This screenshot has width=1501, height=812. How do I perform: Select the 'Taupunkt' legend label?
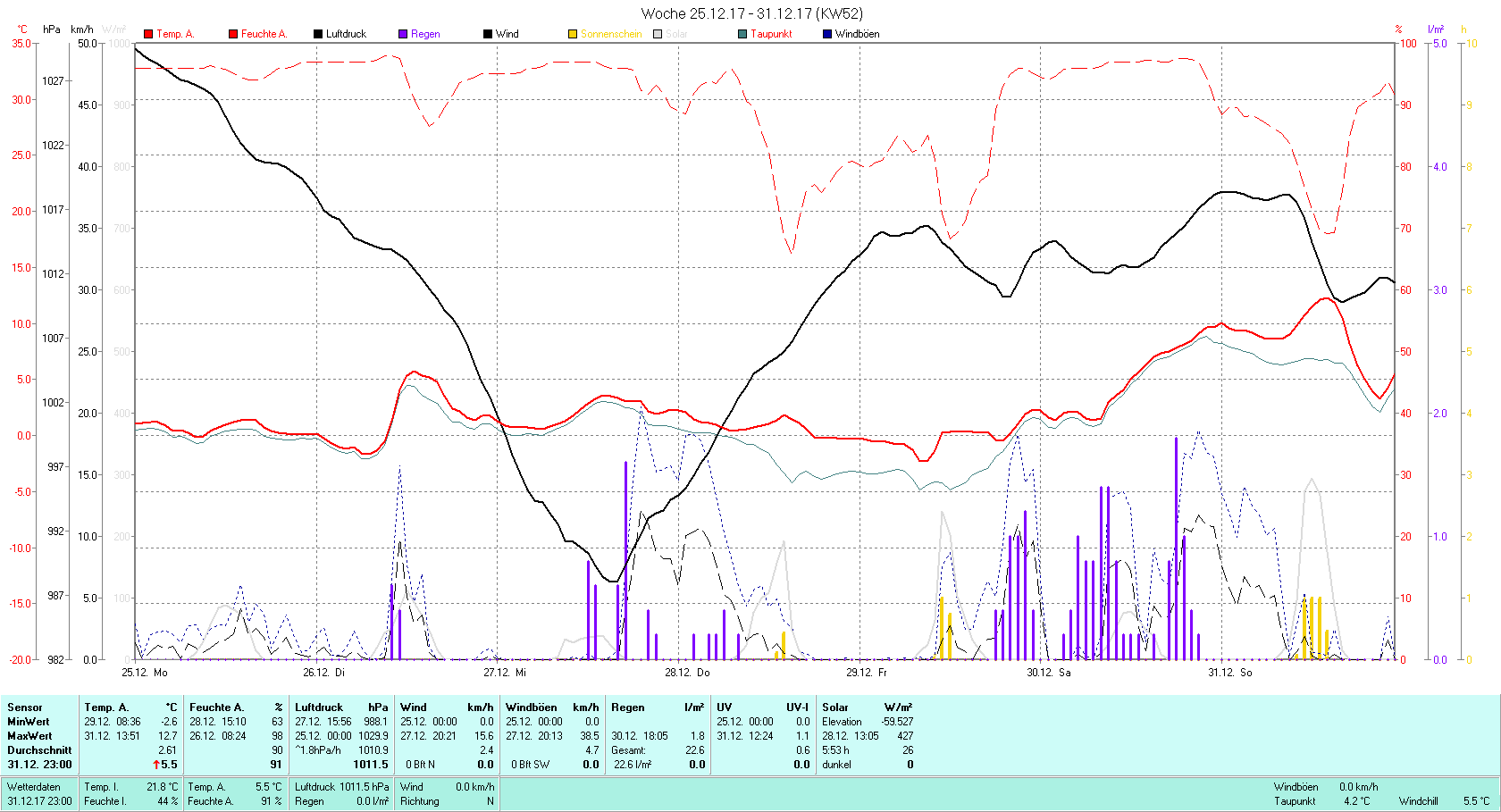coord(771,34)
